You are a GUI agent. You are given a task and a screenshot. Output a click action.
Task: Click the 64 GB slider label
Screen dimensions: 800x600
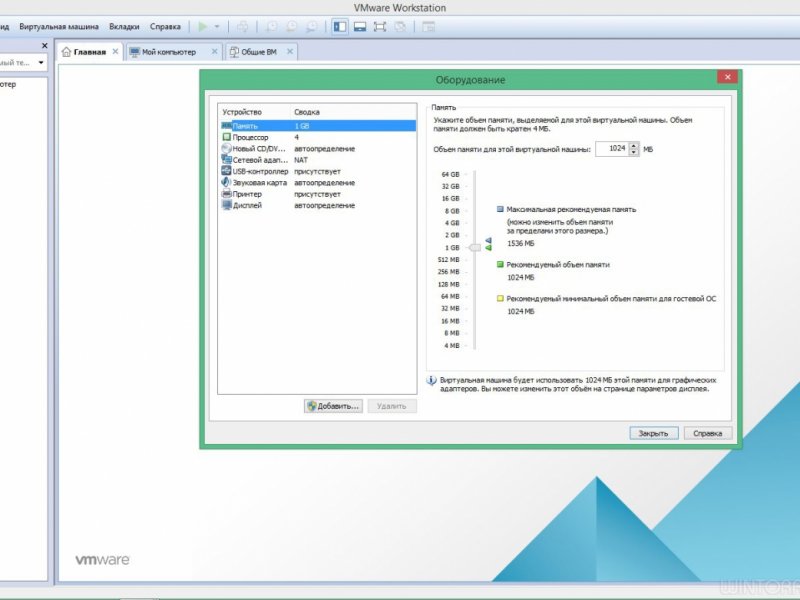(x=451, y=174)
